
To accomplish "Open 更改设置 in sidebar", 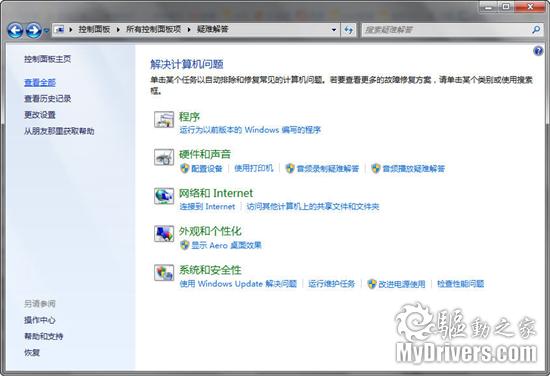I will pyautogui.click(x=40, y=115).
